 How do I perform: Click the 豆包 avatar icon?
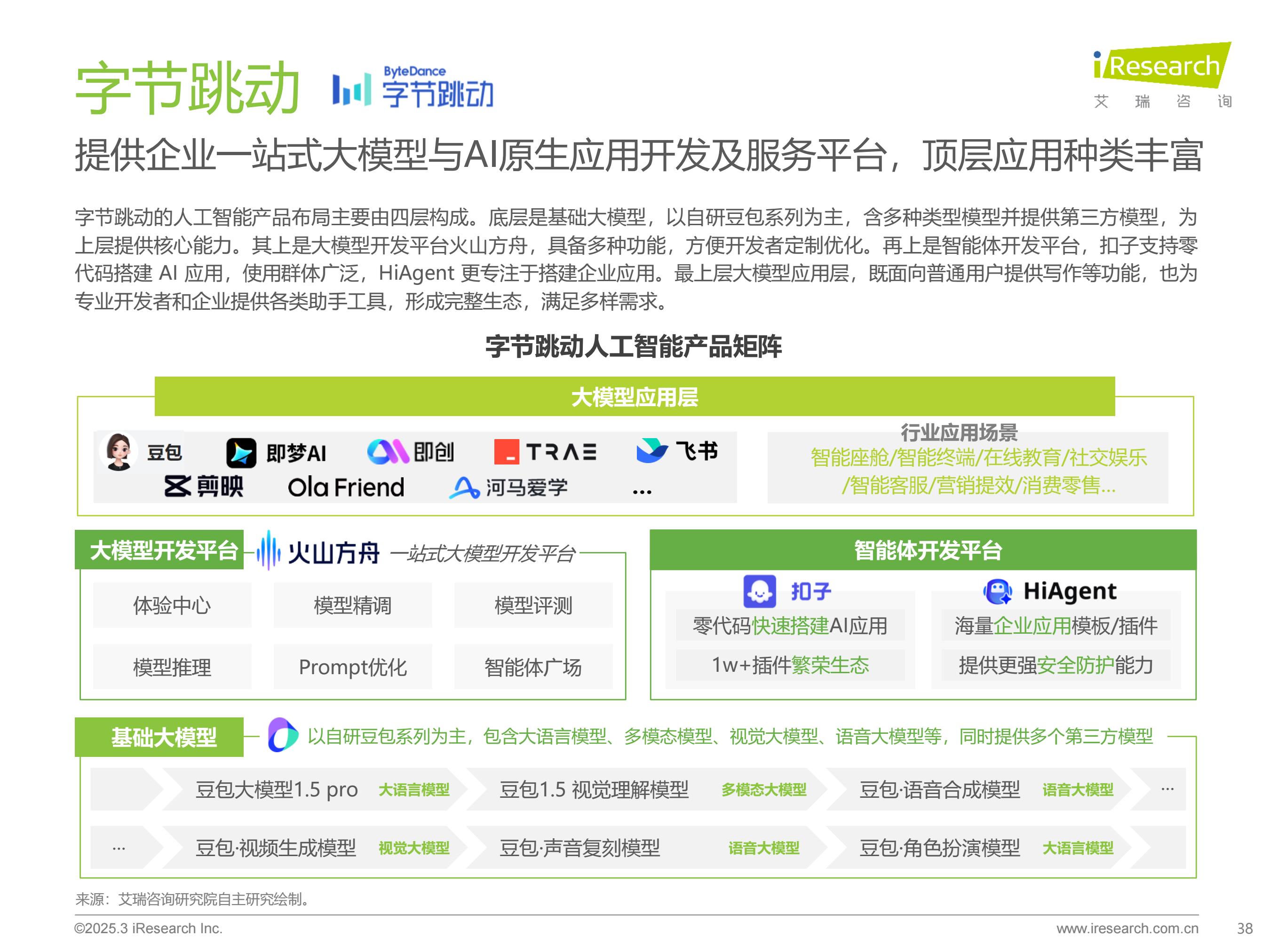tap(119, 452)
